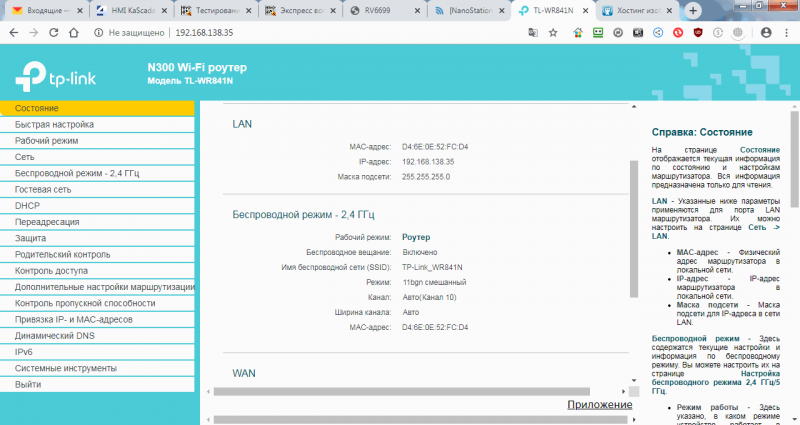Image resolution: width=800 pixels, height=425 pixels.
Task: Open Рабочий режим menu item
Action: (x=97, y=141)
